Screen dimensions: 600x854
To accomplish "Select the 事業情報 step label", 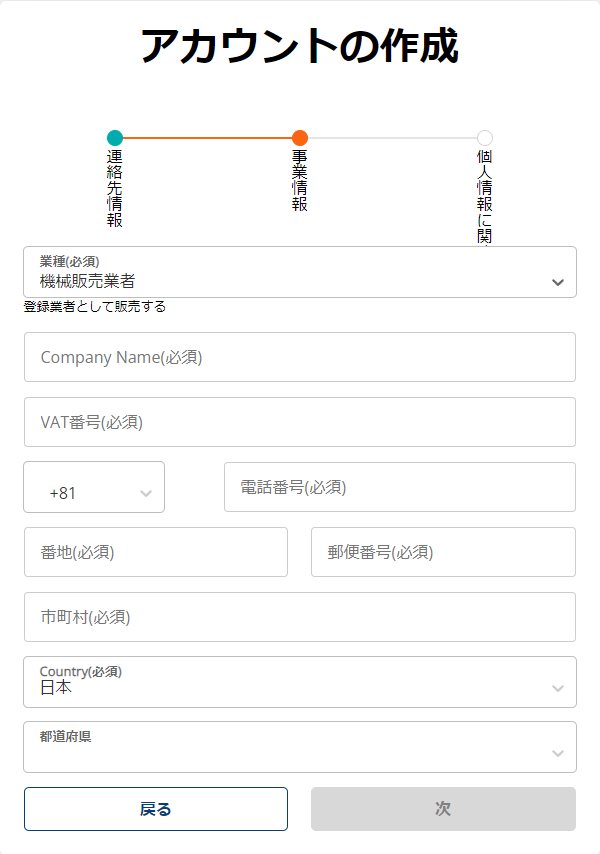I will pyautogui.click(x=300, y=180).
